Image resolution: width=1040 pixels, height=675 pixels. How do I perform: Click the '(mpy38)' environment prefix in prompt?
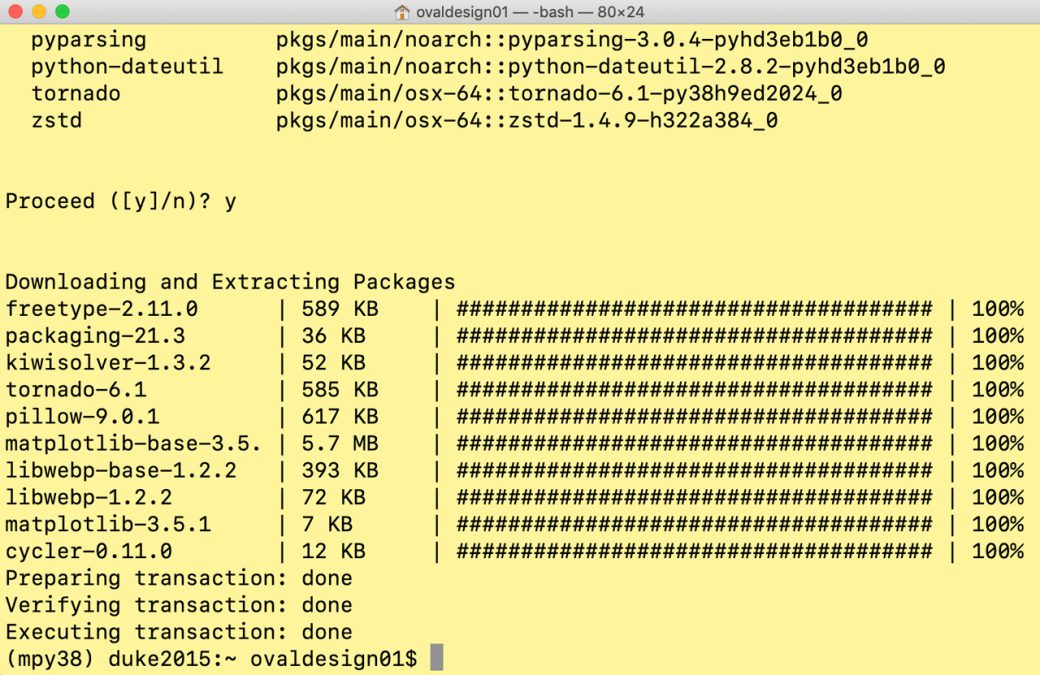50,659
